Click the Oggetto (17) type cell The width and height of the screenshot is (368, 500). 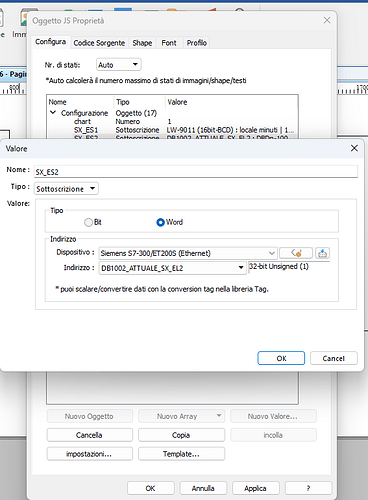click(x=136, y=113)
